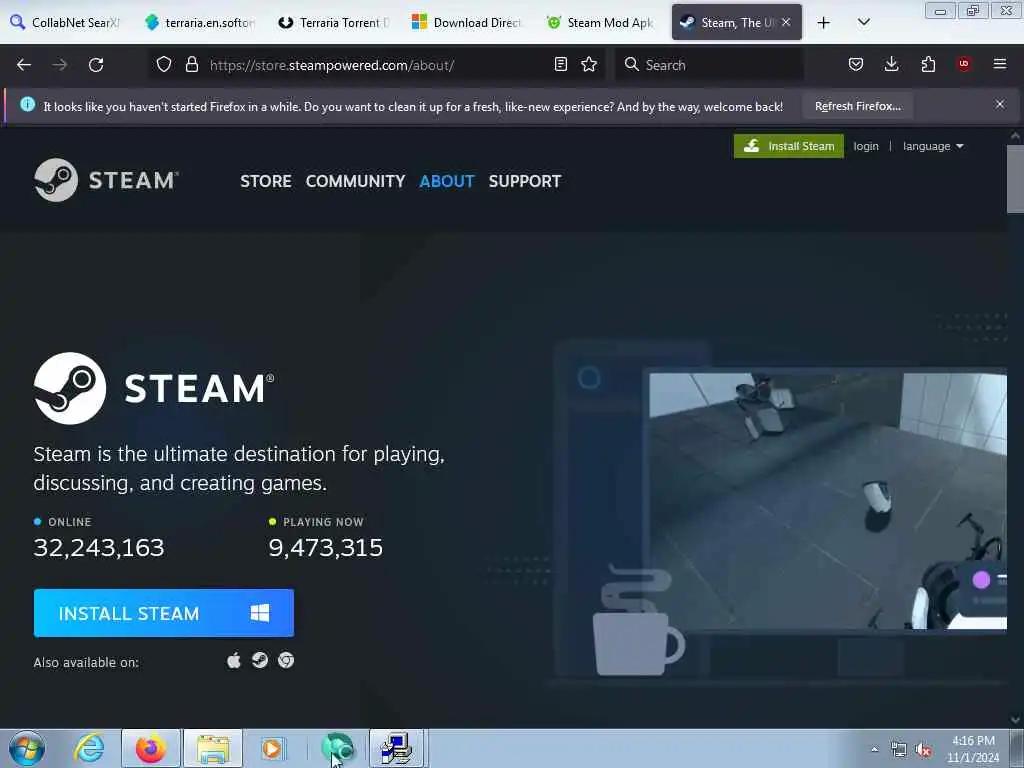Open Windows Media Player from taskbar
This screenshot has width=1024, height=768.
(272, 748)
